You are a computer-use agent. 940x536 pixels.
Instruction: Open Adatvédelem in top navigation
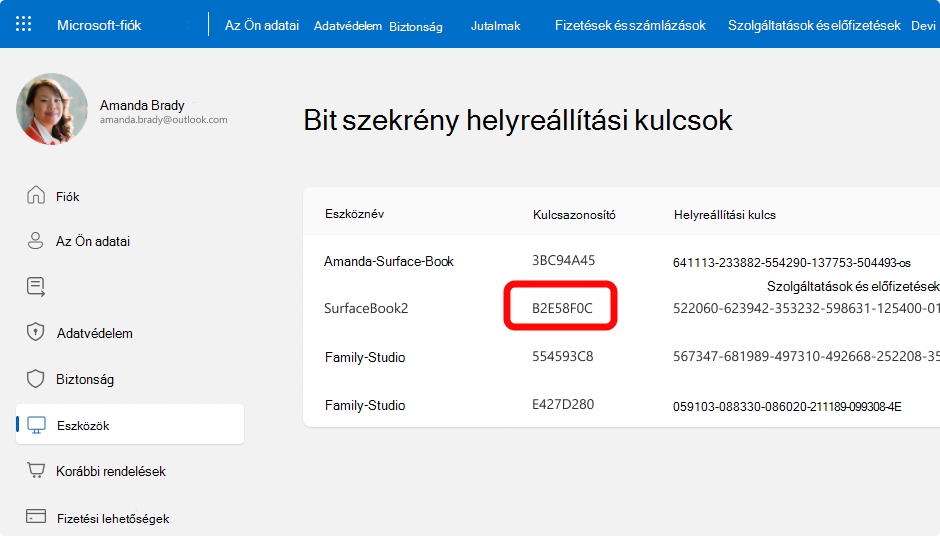pos(348,26)
